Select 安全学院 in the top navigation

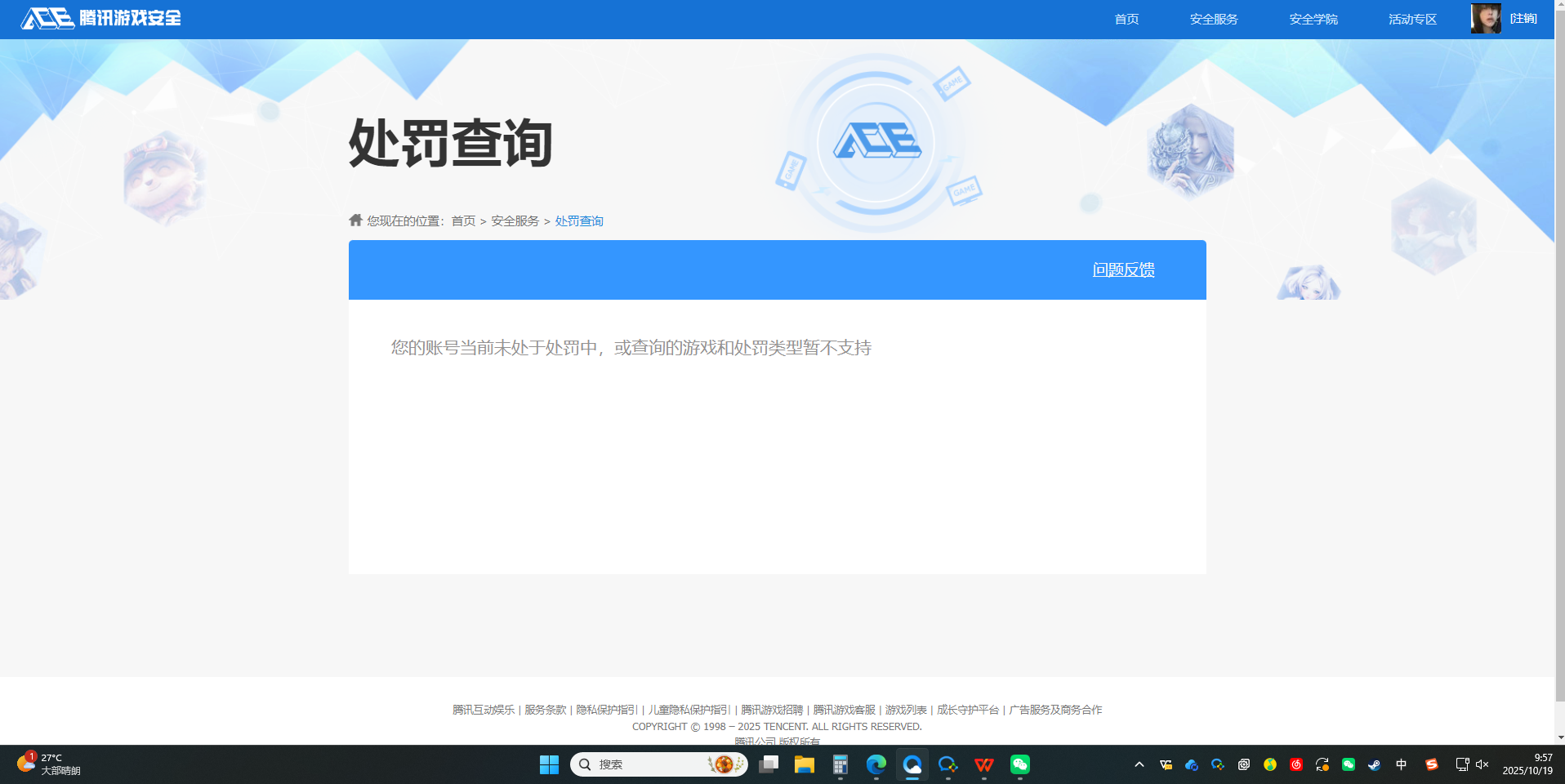(1313, 19)
